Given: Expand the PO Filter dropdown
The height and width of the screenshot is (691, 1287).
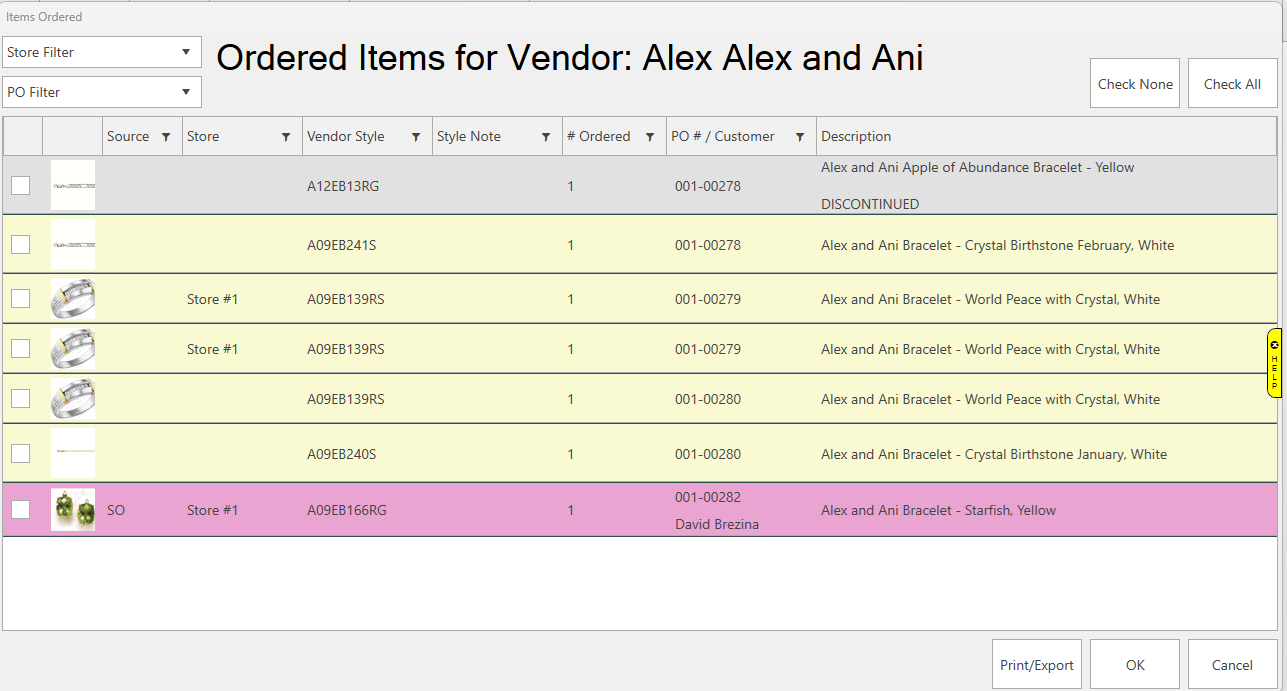Looking at the screenshot, I should tap(102, 92).
